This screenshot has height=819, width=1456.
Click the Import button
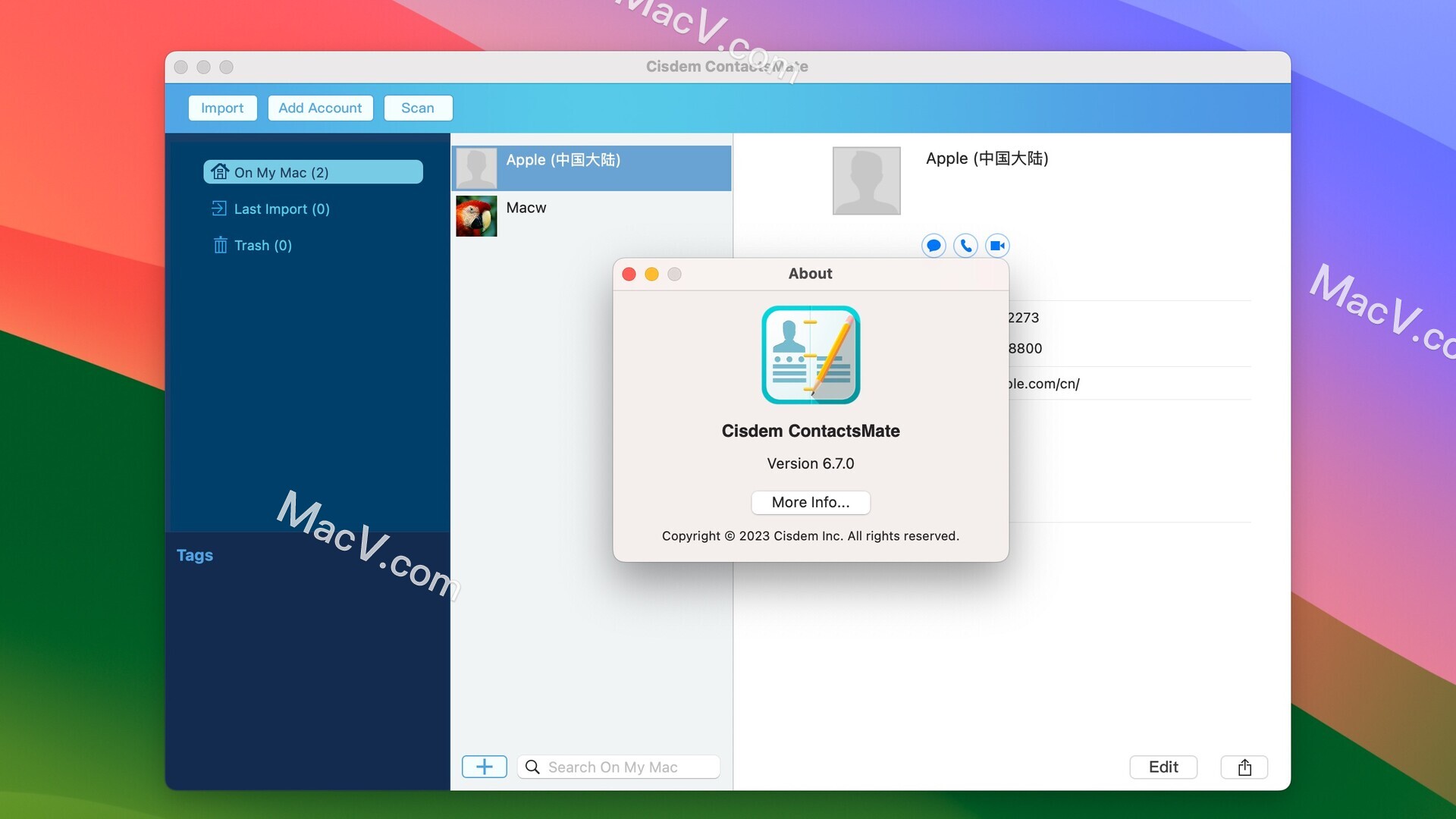tap(222, 108)
